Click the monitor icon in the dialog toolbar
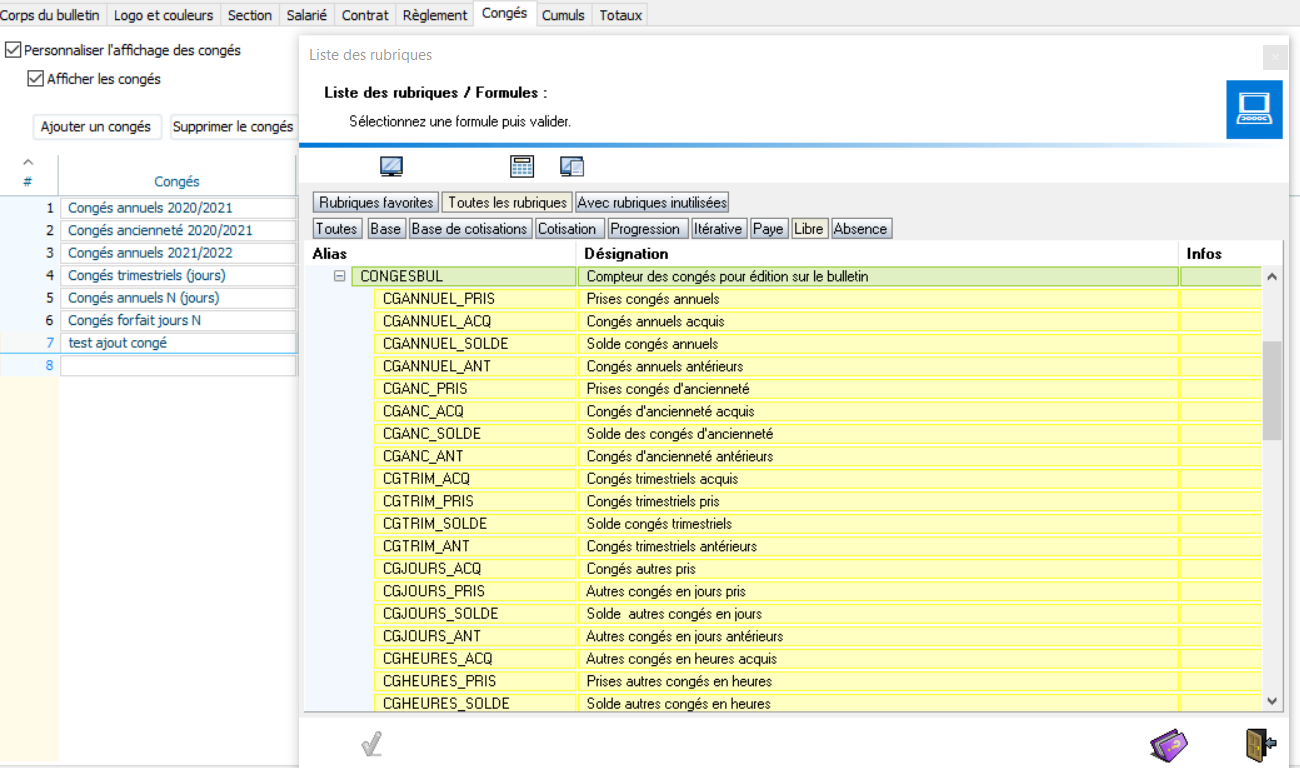This screenshot has width=1300, height=768. click(391, 167)
